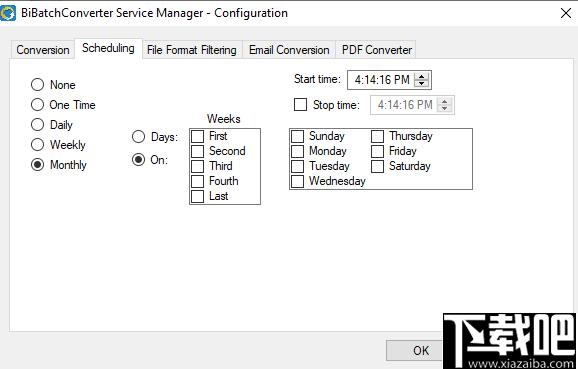The height and width of the screenshot is (369, 578).
Task: Select the None schedule radio button
Action: pos(38,85)
